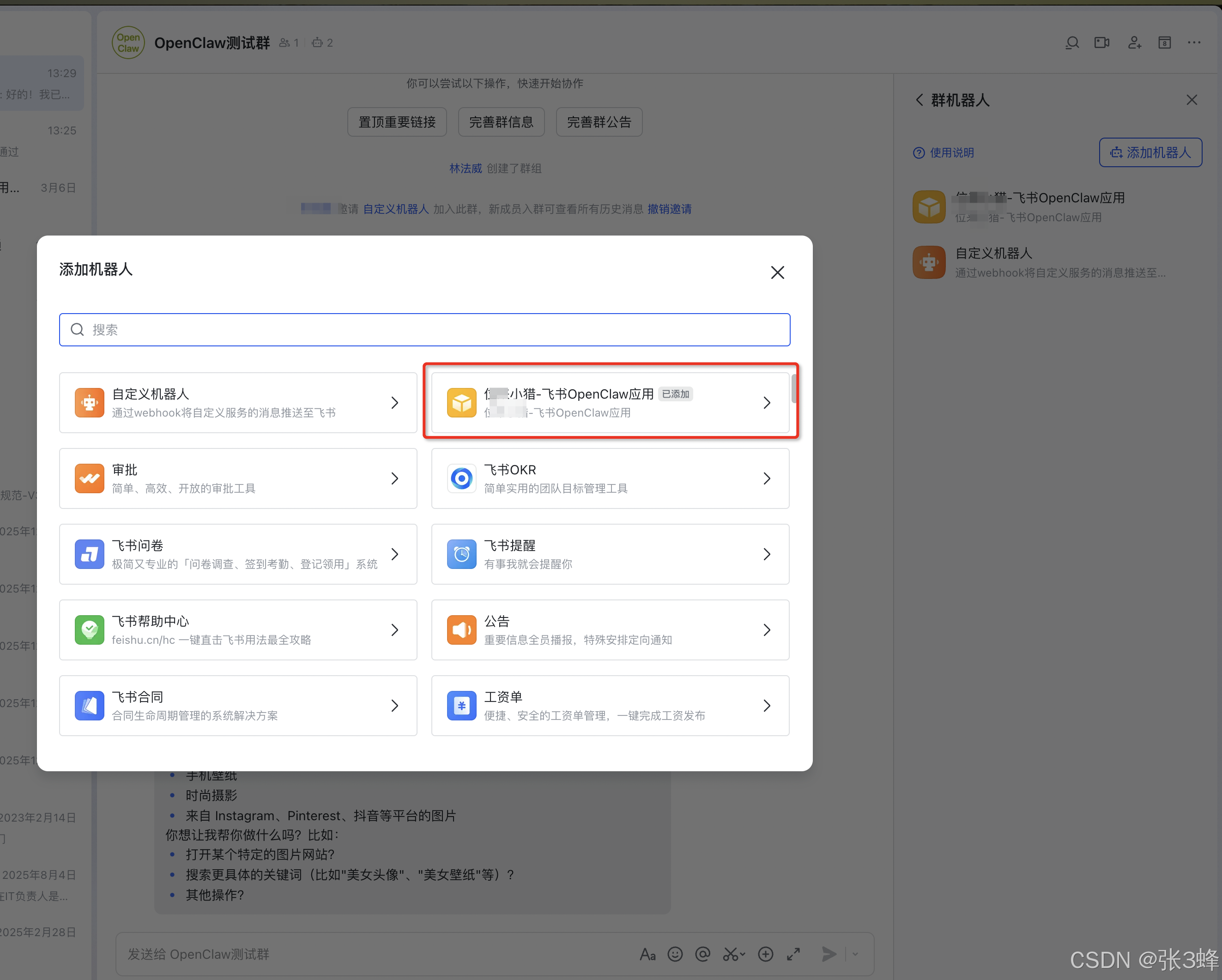Expand the 飞书OpenClaw应用 entry chevron
The image size is (1222, 980).
767,402
